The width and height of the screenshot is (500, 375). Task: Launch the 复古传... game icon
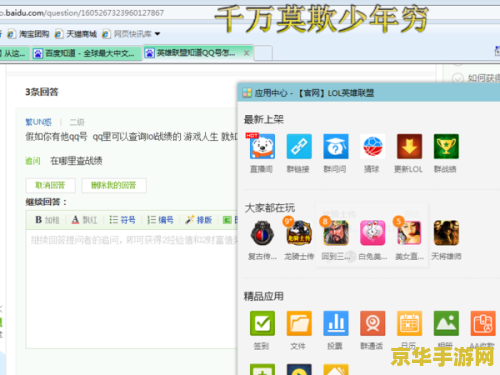click(263, 233)
